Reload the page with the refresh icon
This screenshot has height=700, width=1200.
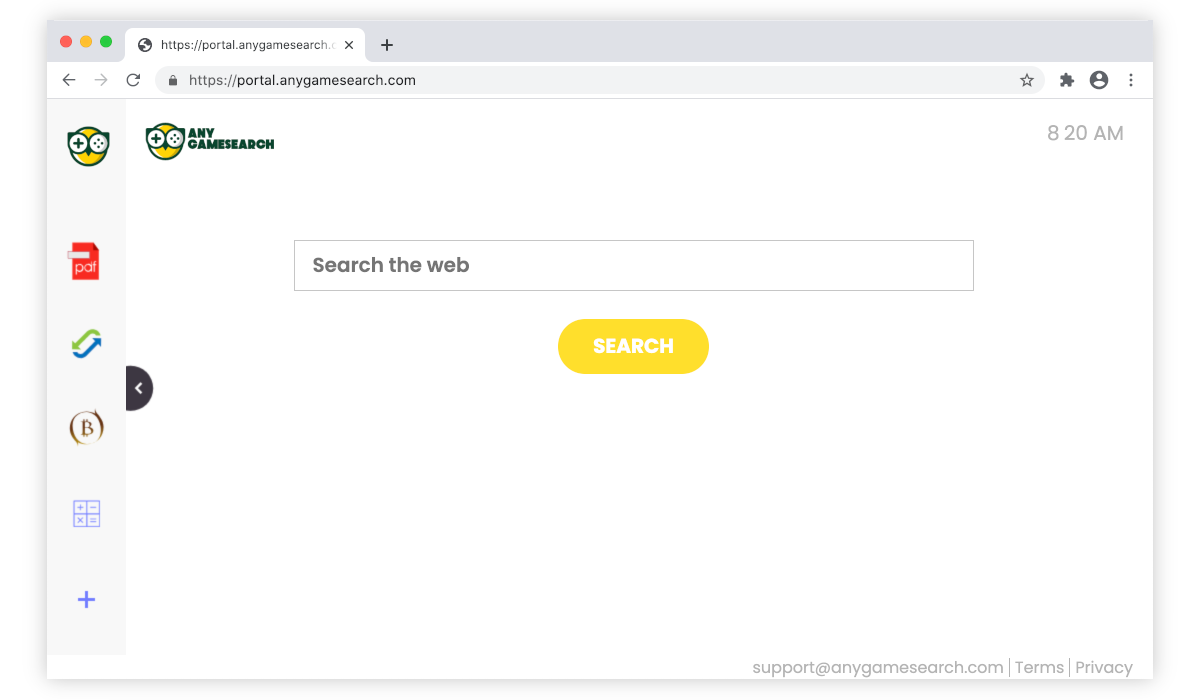pos(133,80)
